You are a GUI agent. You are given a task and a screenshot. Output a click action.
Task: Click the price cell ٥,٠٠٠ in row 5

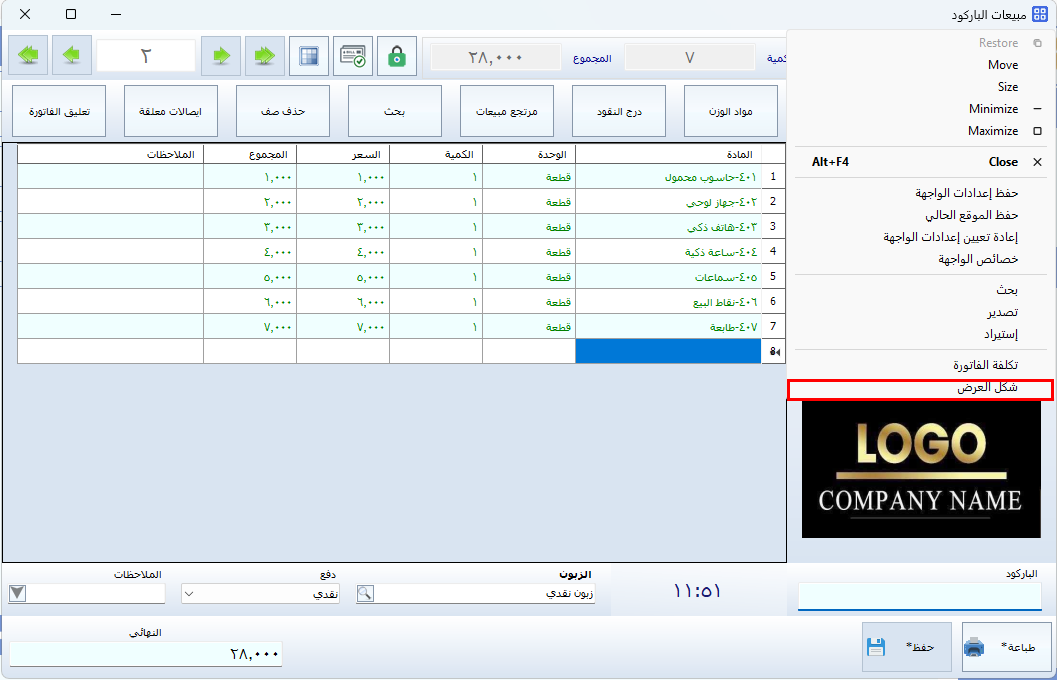(x=343, y=277)
